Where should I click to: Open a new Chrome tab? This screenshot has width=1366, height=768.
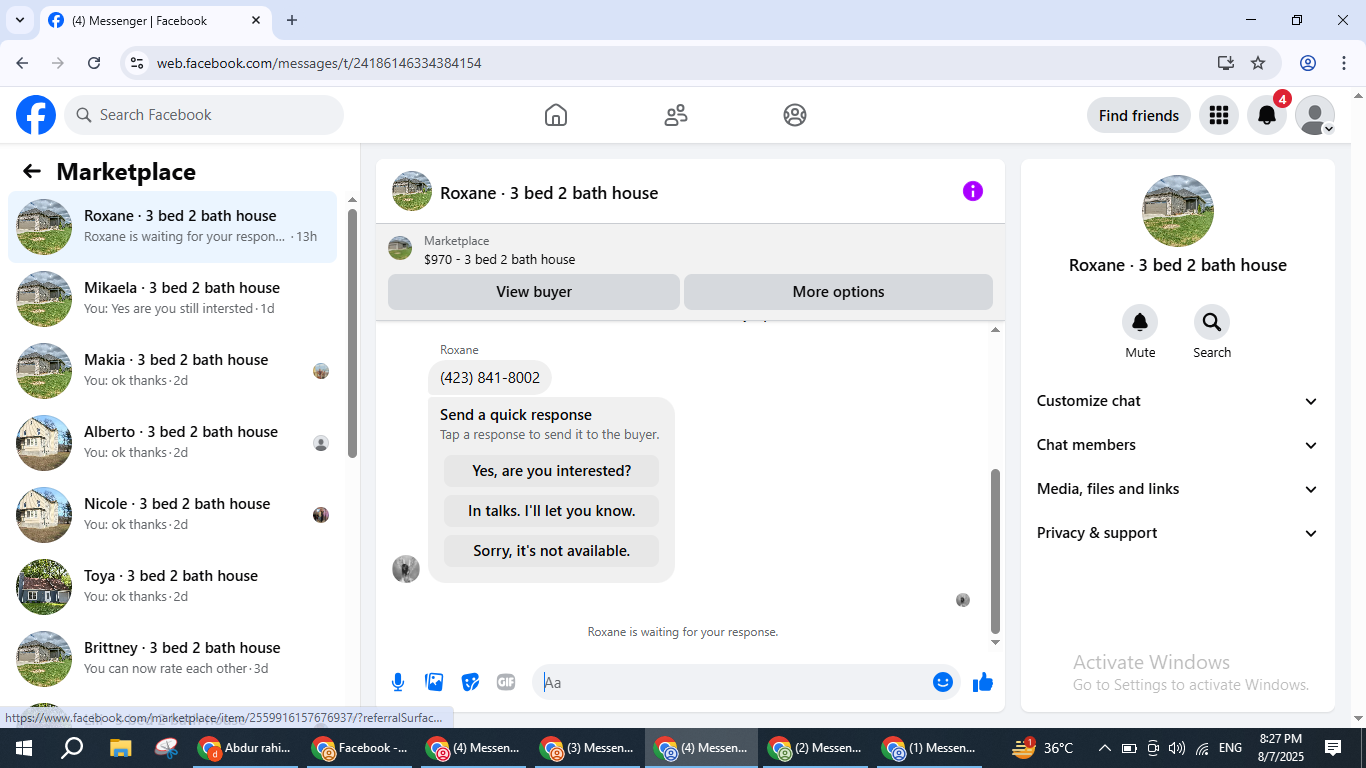point(292,20)
